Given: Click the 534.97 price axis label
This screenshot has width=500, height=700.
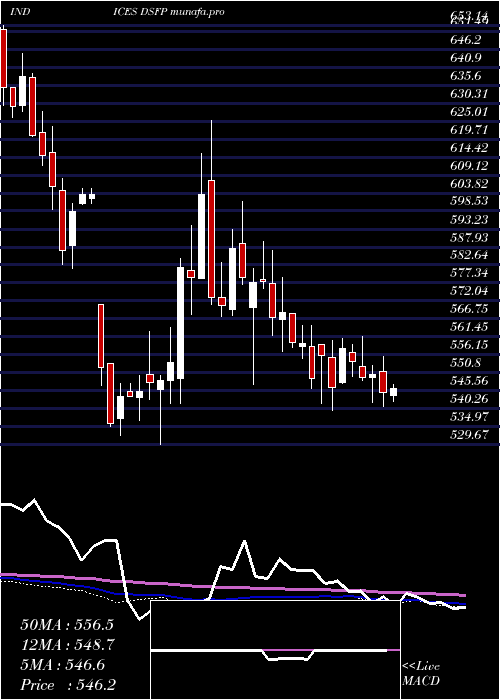Looking at the screenshot, I should (x=469, y=417).
